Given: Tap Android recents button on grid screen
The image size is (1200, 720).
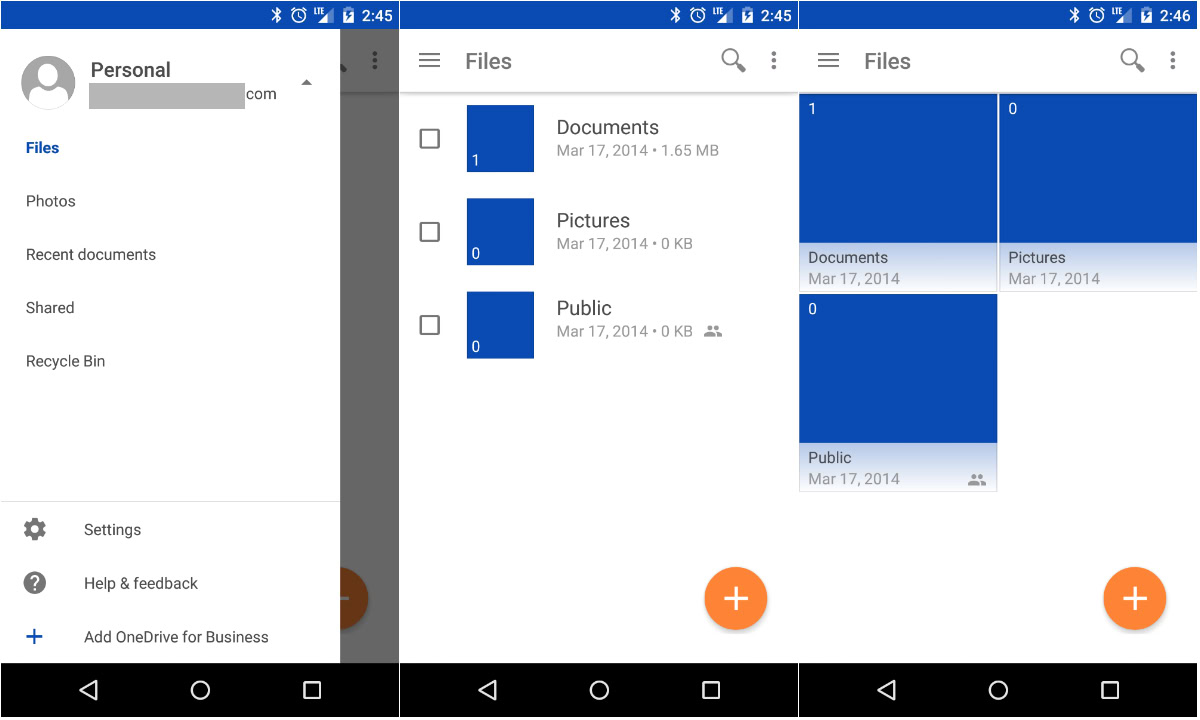Looking at the screenshot, I should point(1110,690).
